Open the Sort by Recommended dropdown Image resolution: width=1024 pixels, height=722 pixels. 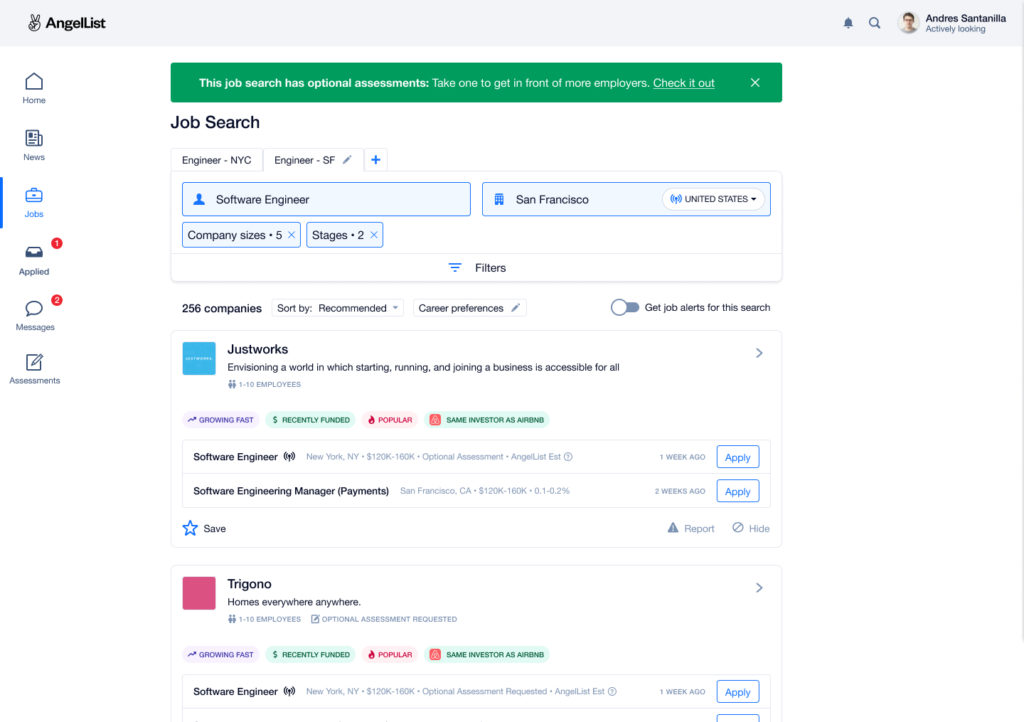[x=338, y=308]
